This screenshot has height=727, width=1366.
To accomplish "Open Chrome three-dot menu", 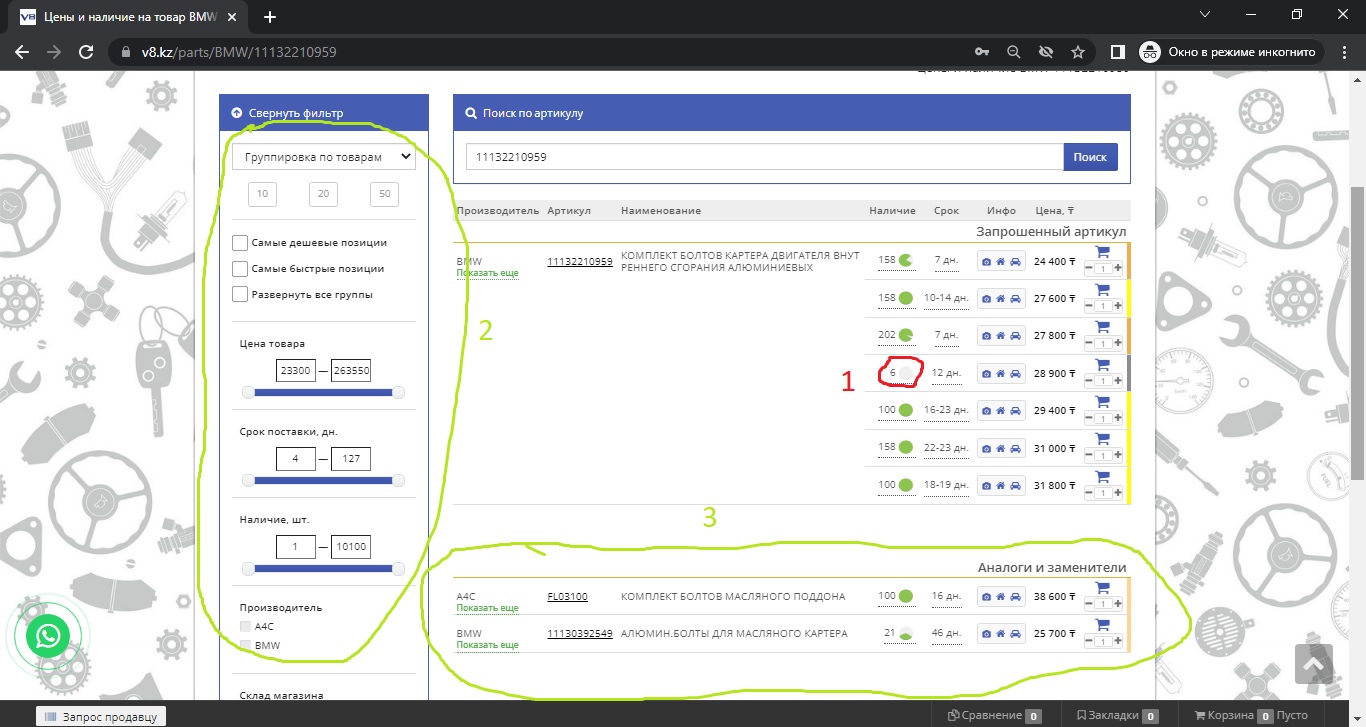I will (1345, 52).
